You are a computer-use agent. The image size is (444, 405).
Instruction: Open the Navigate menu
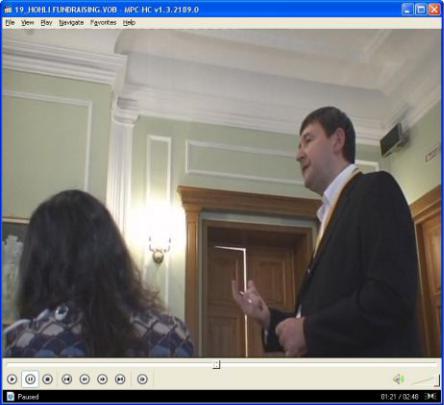pos(71,23)
